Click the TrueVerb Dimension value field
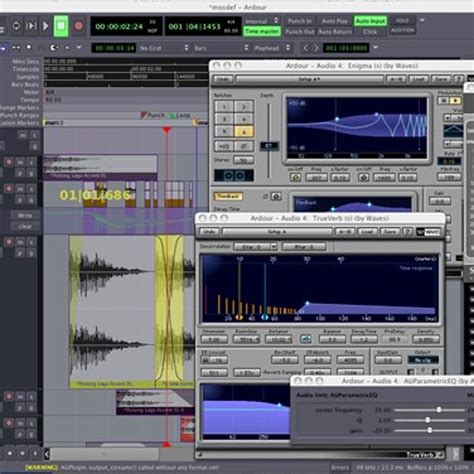 pos(214,340)
